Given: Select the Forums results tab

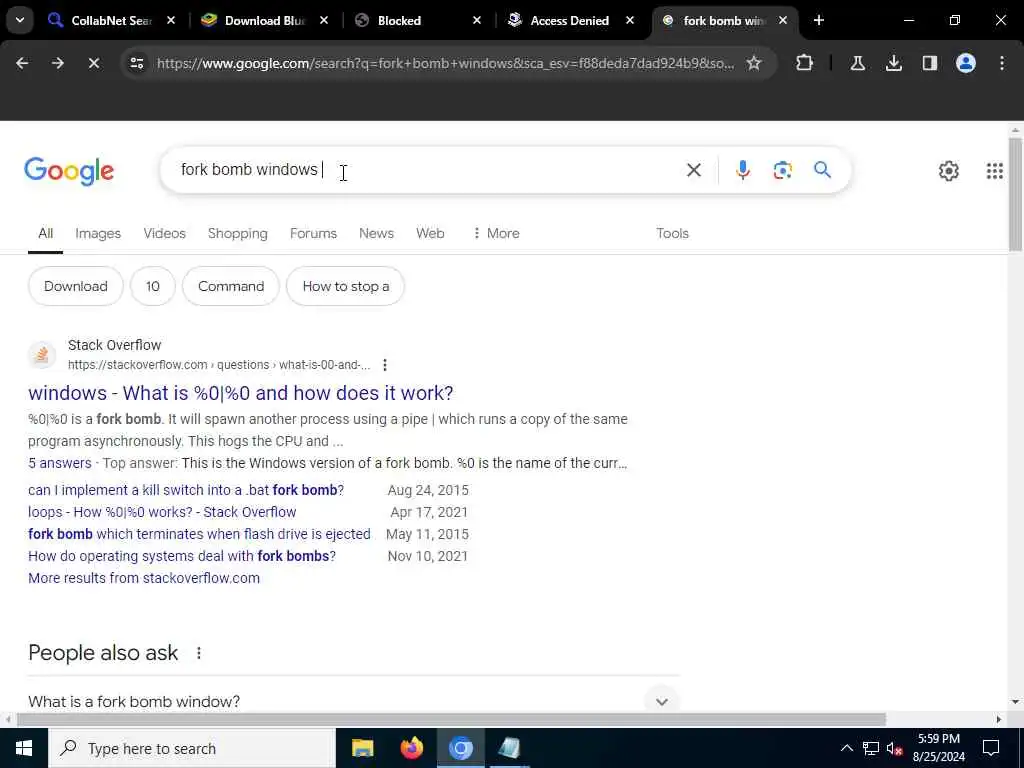Looking at the screenshot, I should click(313, 234).
